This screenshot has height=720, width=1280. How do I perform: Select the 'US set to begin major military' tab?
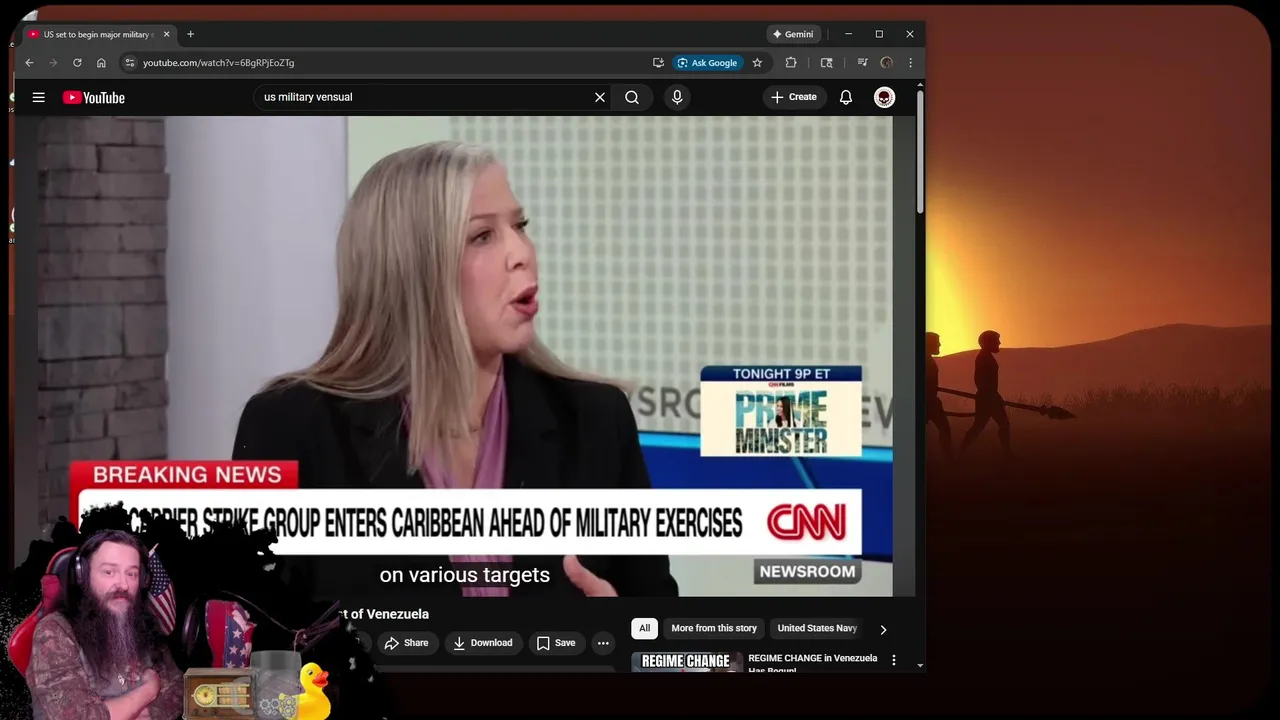pyautogui.click(x=97, y=34)
